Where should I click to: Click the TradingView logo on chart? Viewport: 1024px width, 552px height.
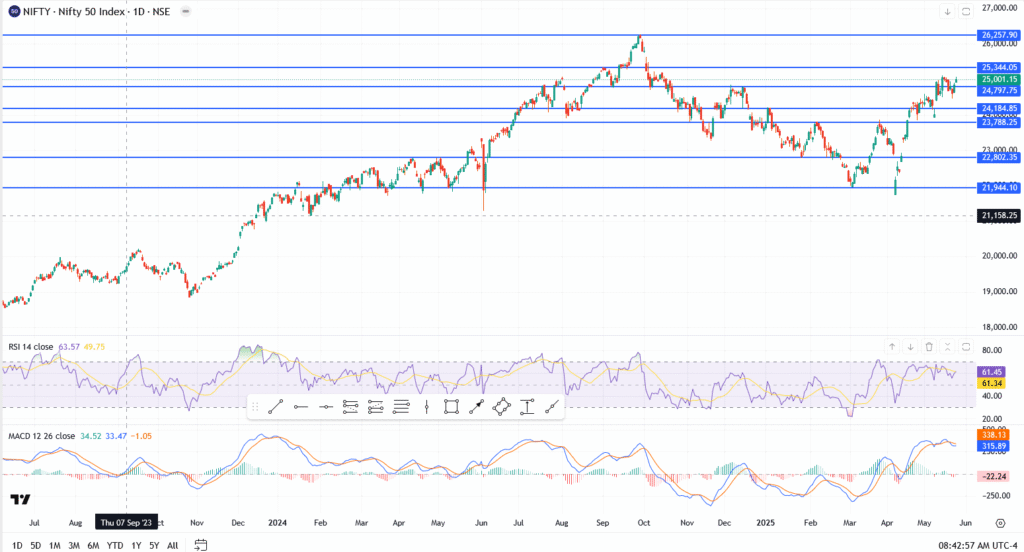pos(20,500)
